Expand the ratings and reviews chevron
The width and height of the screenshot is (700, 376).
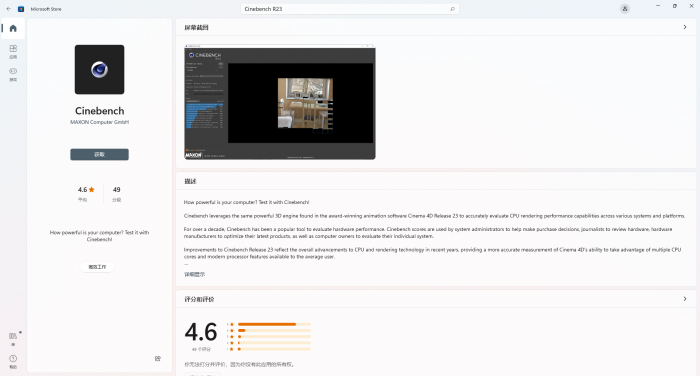pyautogui.click(x=685, y=299)
